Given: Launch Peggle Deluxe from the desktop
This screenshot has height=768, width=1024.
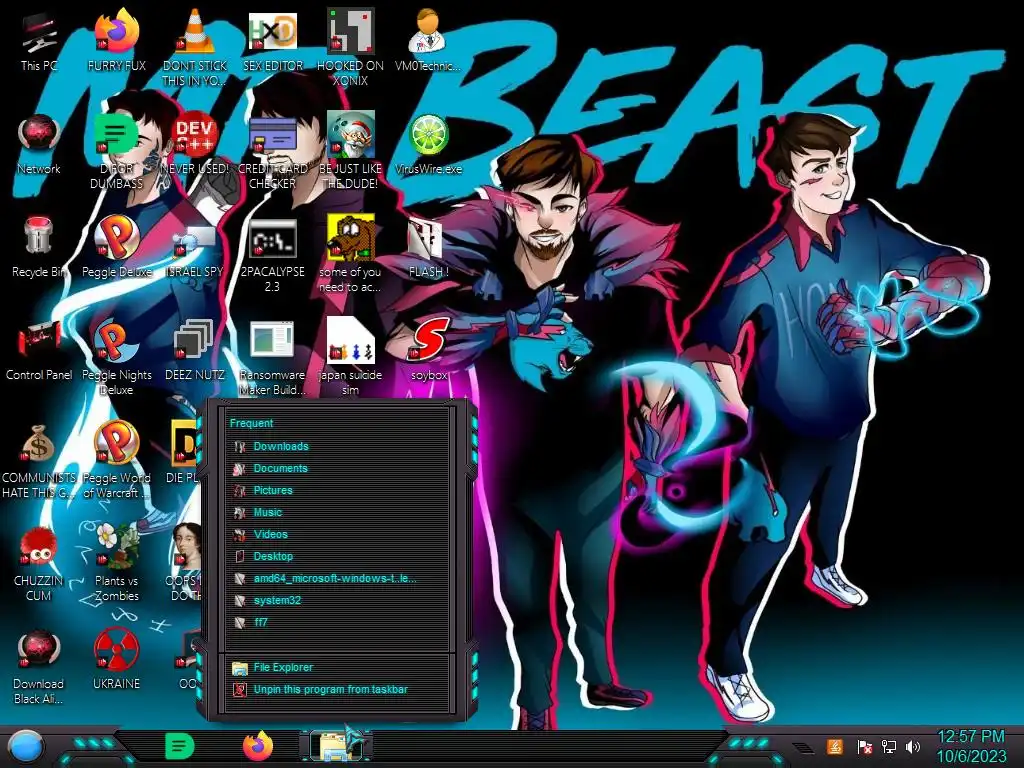Looking at the screenshot, I should pos(116,248).
